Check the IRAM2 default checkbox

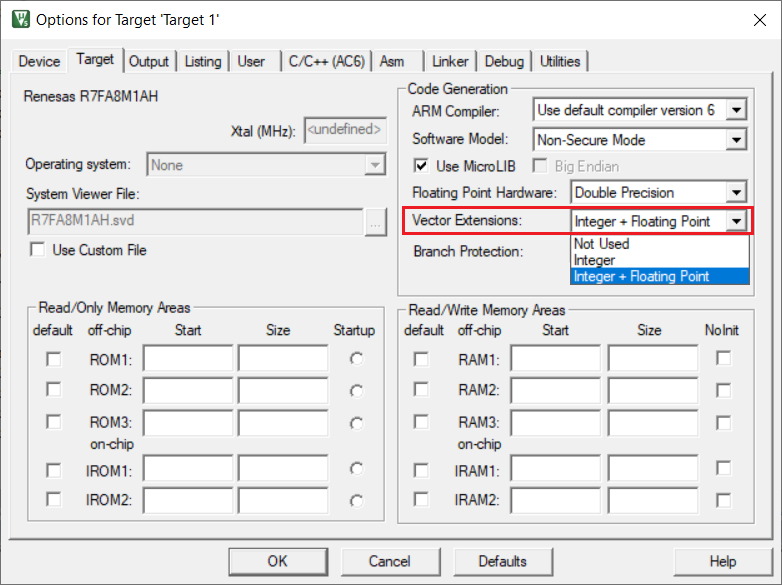click(x=421, y=499)
